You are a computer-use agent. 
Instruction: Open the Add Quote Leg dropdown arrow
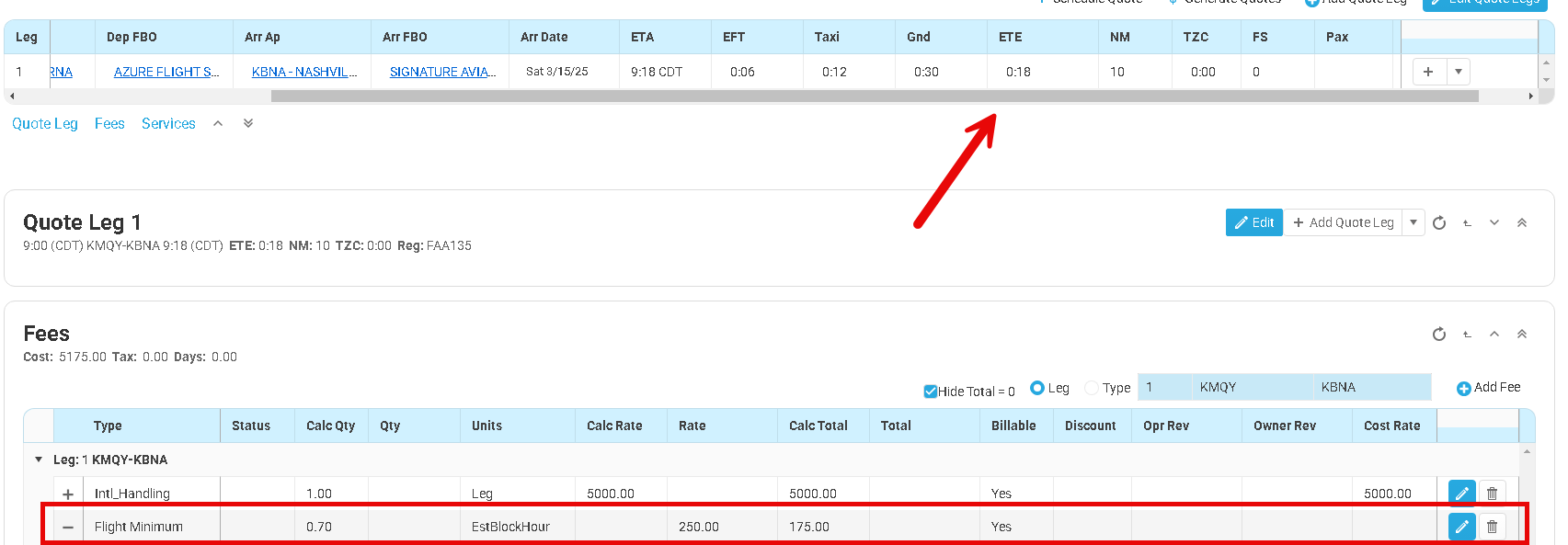pos(1413,222)
